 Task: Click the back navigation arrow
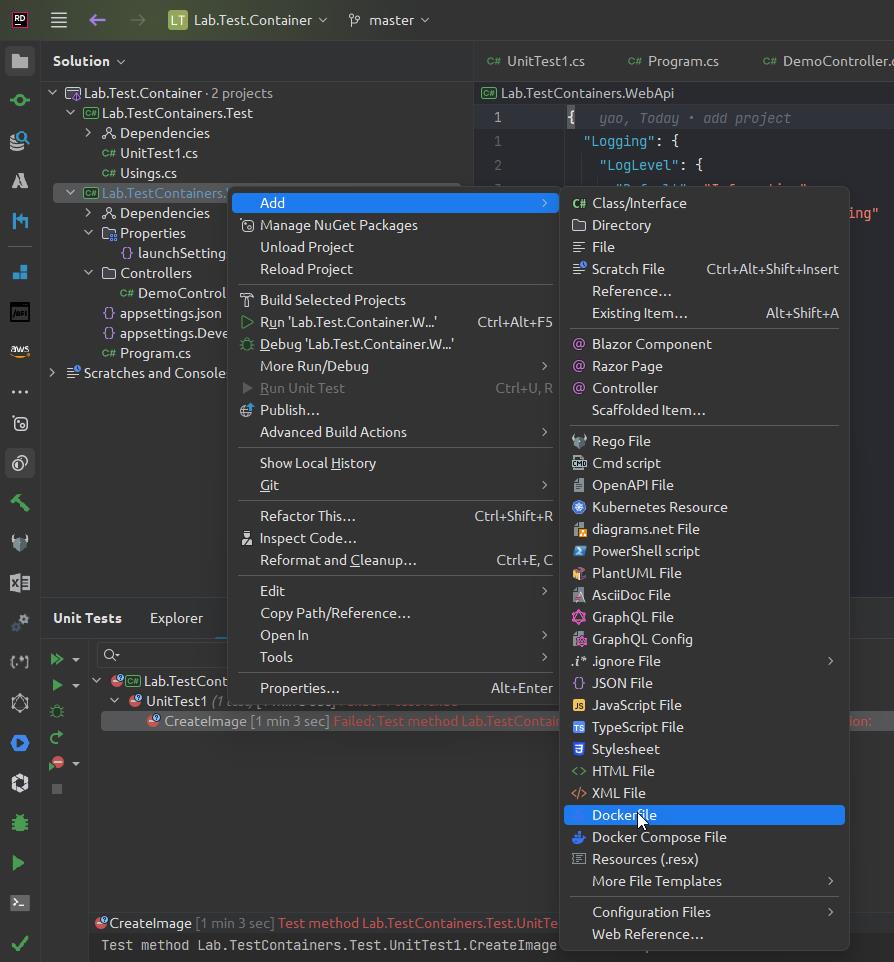click(x=97, y=20)
